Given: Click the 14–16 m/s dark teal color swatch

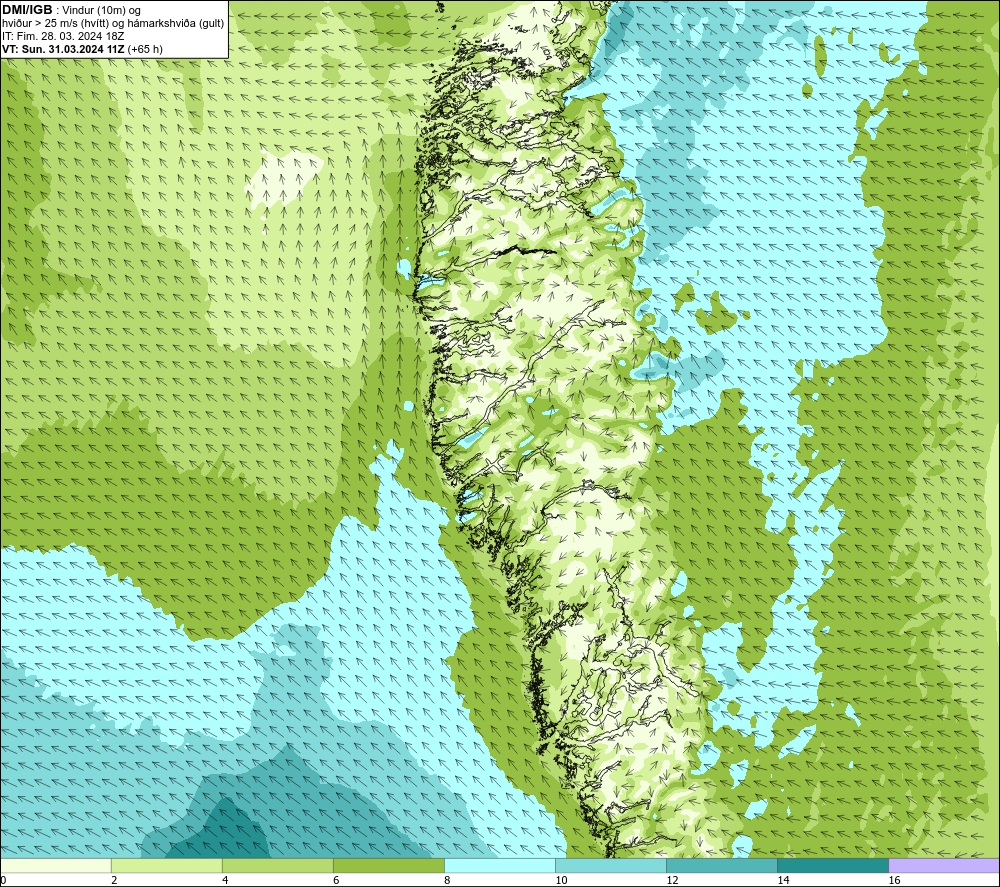Looking at the screenshot, I should tap(832, 865).
